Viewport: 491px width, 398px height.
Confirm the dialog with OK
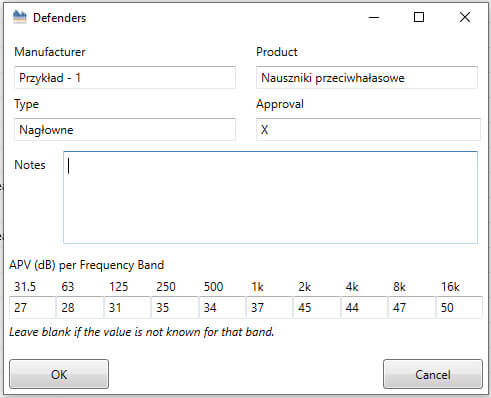tap(59, 374)
